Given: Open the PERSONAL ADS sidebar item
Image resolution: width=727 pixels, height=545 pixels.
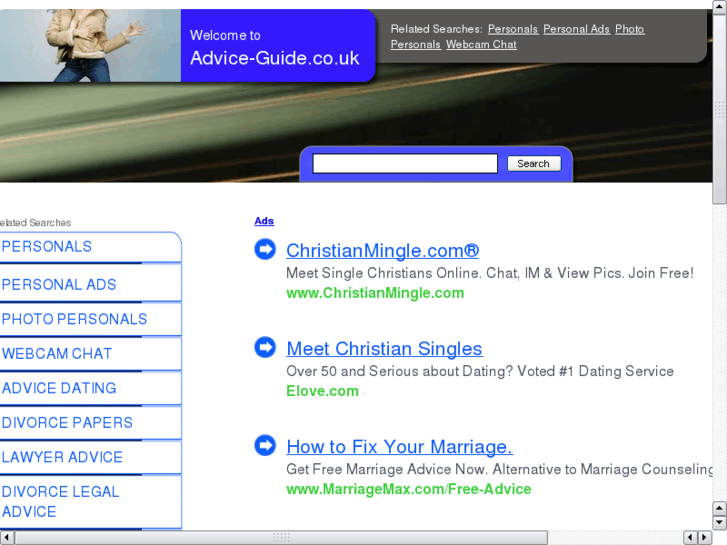Looking at the screenshot, I should coord(90,284).
